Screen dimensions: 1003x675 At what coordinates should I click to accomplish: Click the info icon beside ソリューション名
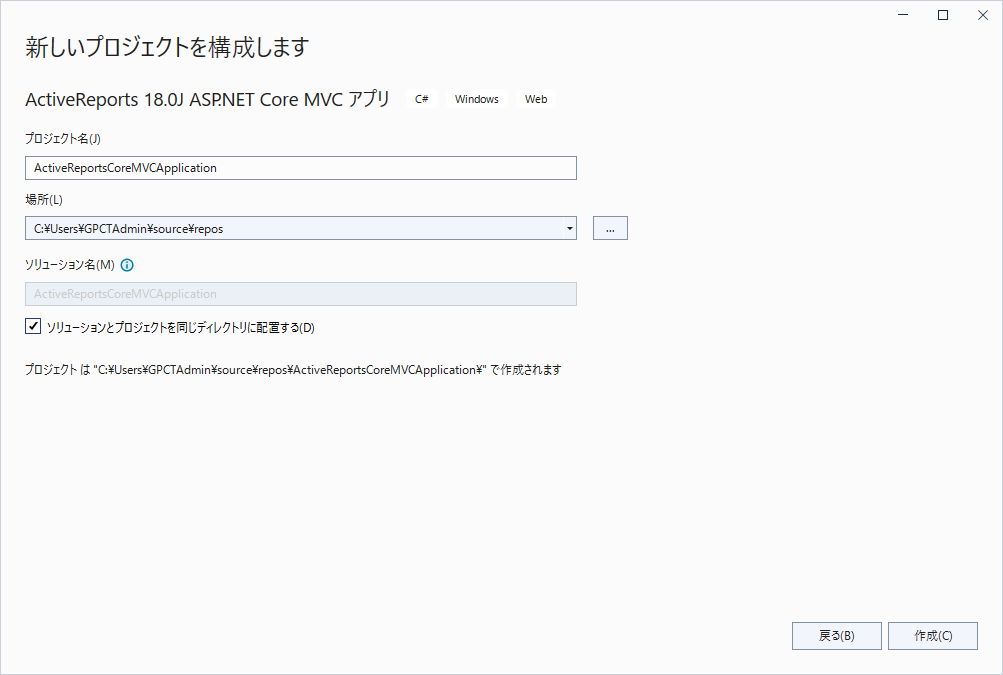127,265
